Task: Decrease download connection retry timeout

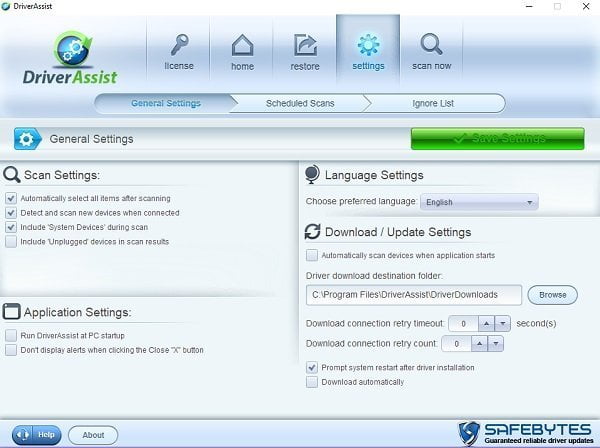Action: coord(502,324)
